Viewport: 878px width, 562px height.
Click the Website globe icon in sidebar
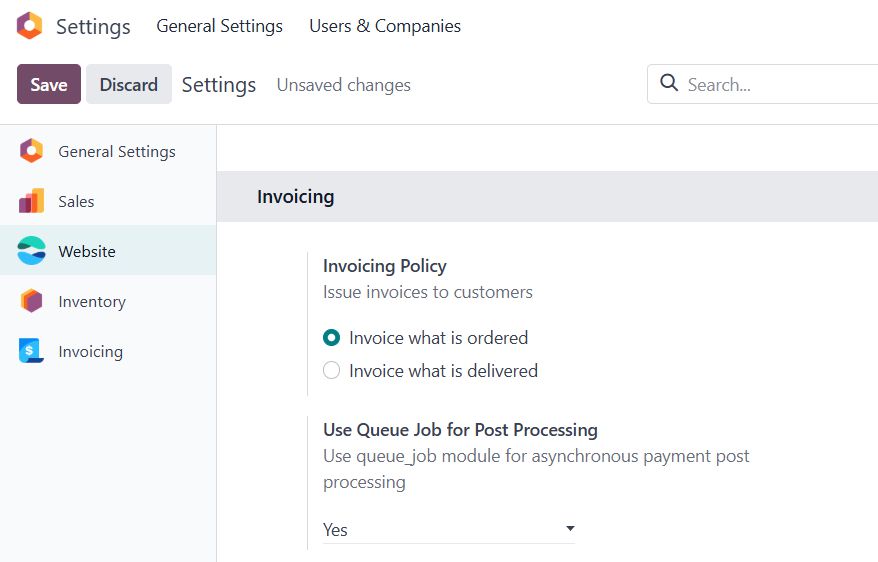pyautogui.click(x=31, y=251)
